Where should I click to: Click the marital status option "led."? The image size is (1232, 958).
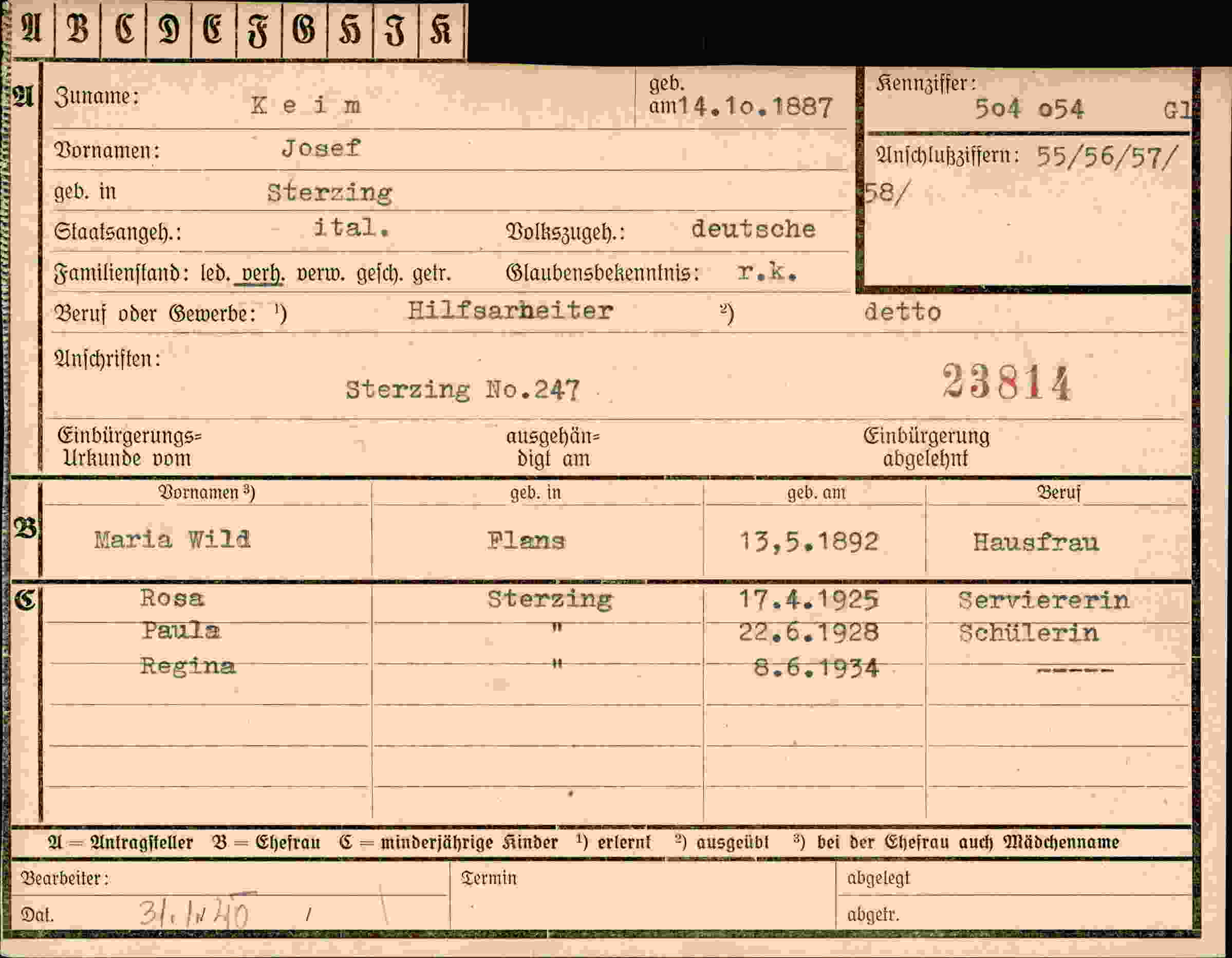[x=215, y=273]
